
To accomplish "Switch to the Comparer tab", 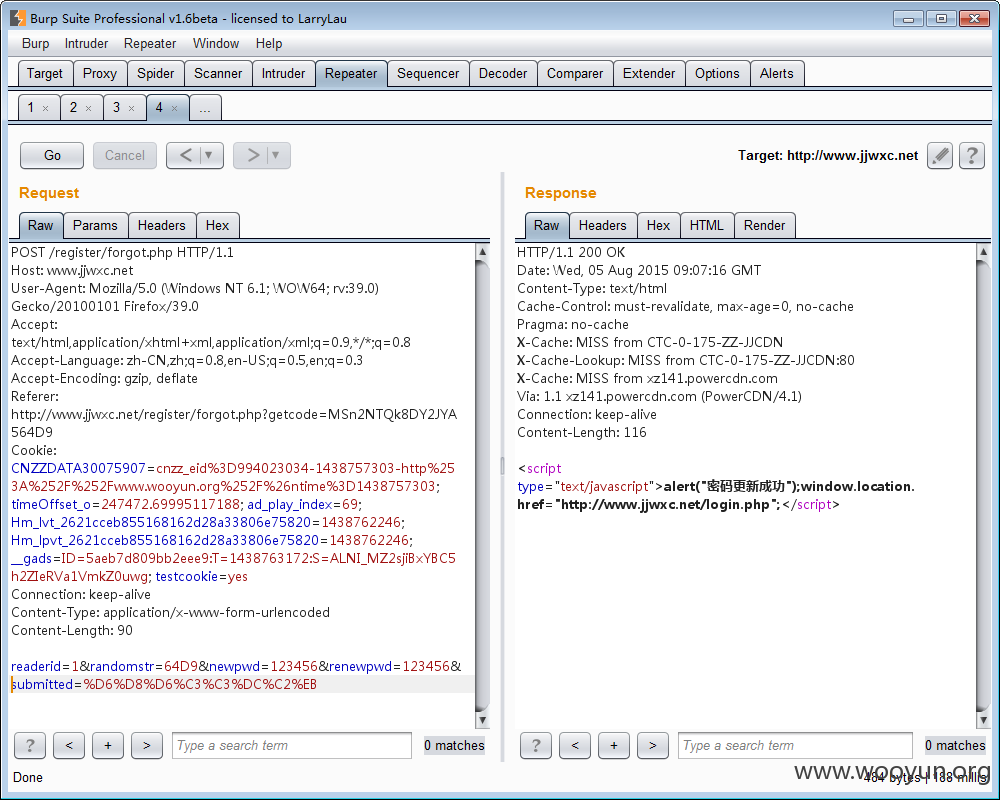I will click(x=575, y=73).
